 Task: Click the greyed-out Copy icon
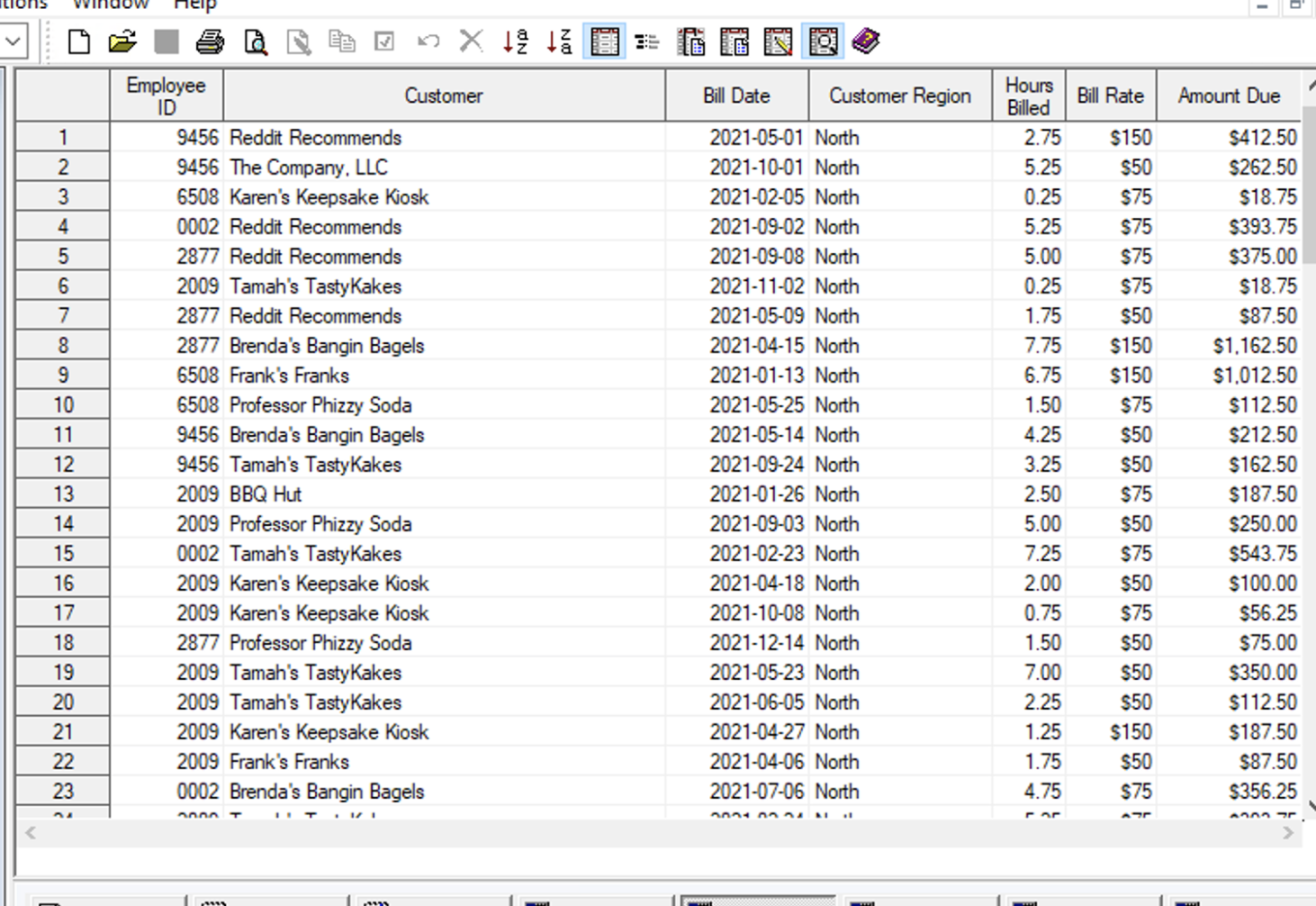click(342, 41)
